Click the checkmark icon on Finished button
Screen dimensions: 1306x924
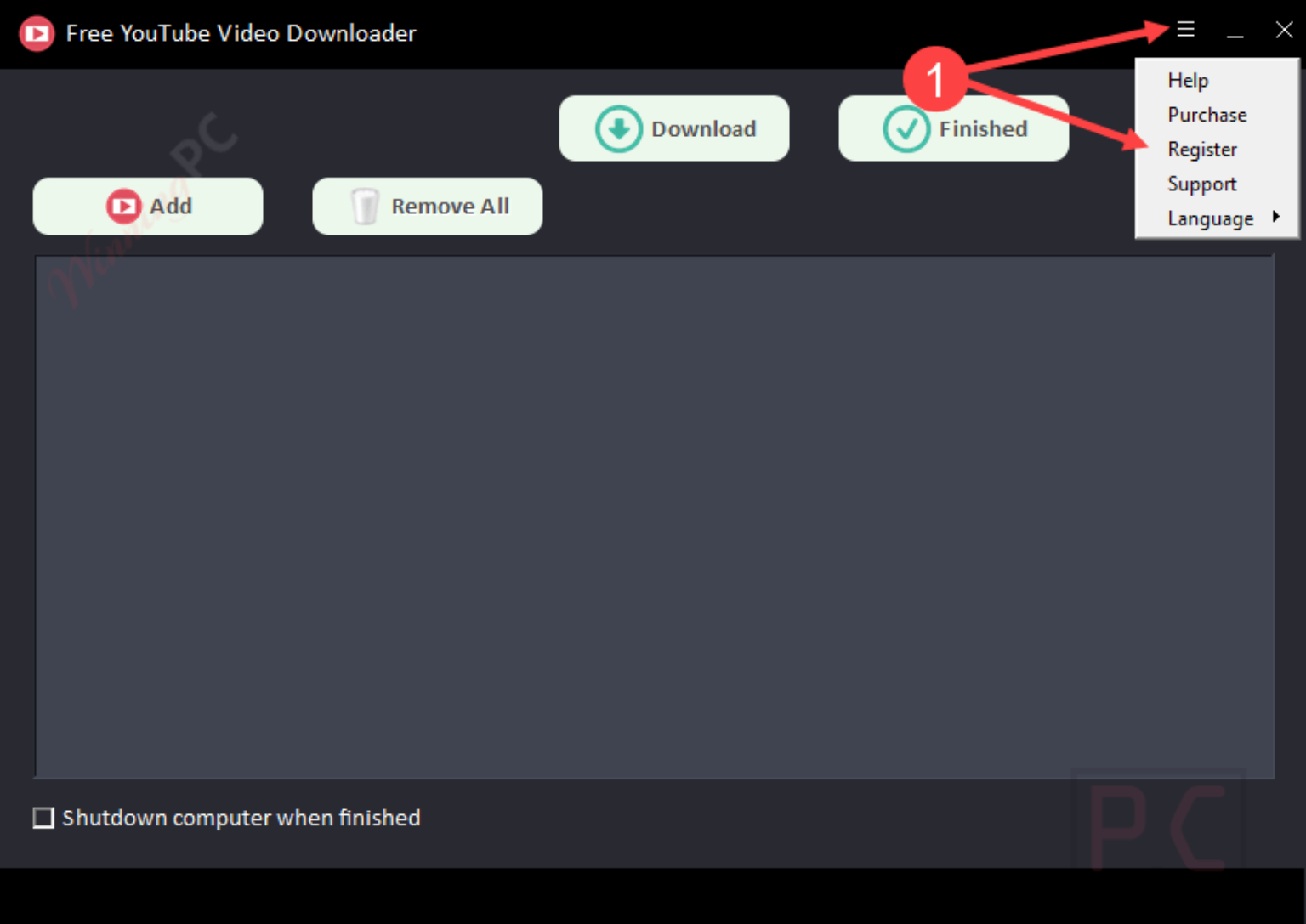click(x=906, y=128)
